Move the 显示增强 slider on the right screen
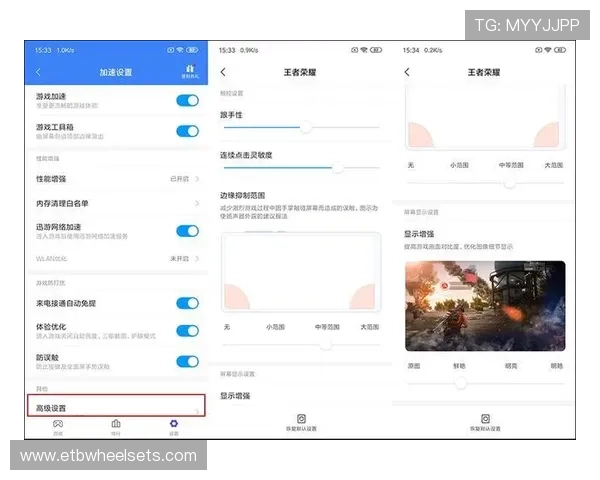 coord(461,383)
